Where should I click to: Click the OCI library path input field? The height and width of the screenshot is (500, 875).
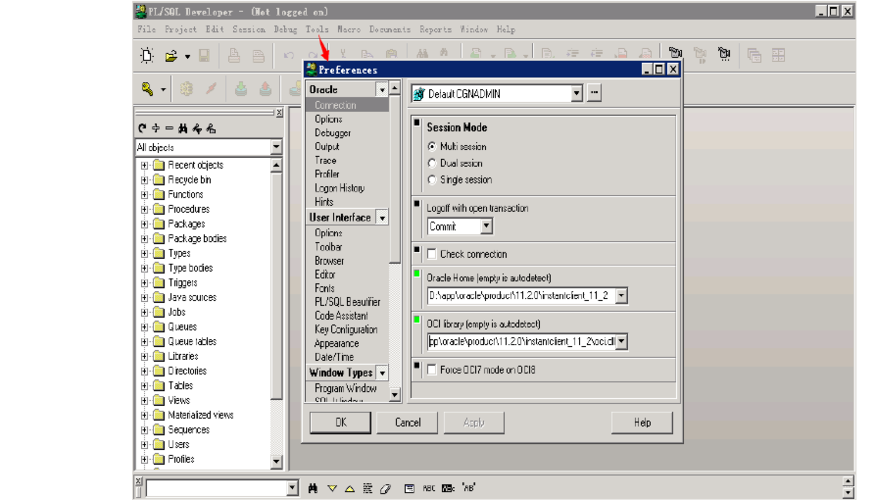coord(521,341)
